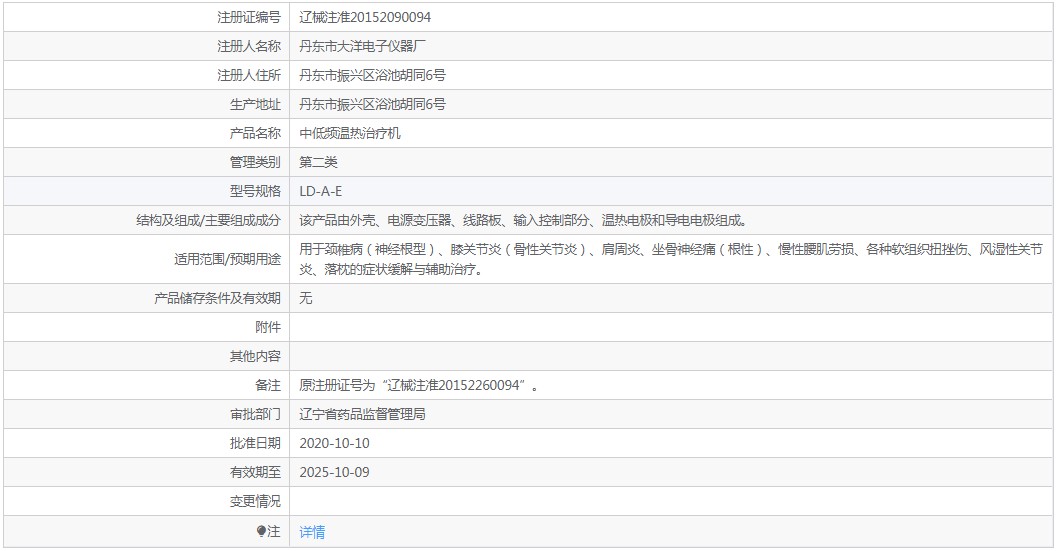Open the 详情 link in the 注 row

[x=312, y=532]
